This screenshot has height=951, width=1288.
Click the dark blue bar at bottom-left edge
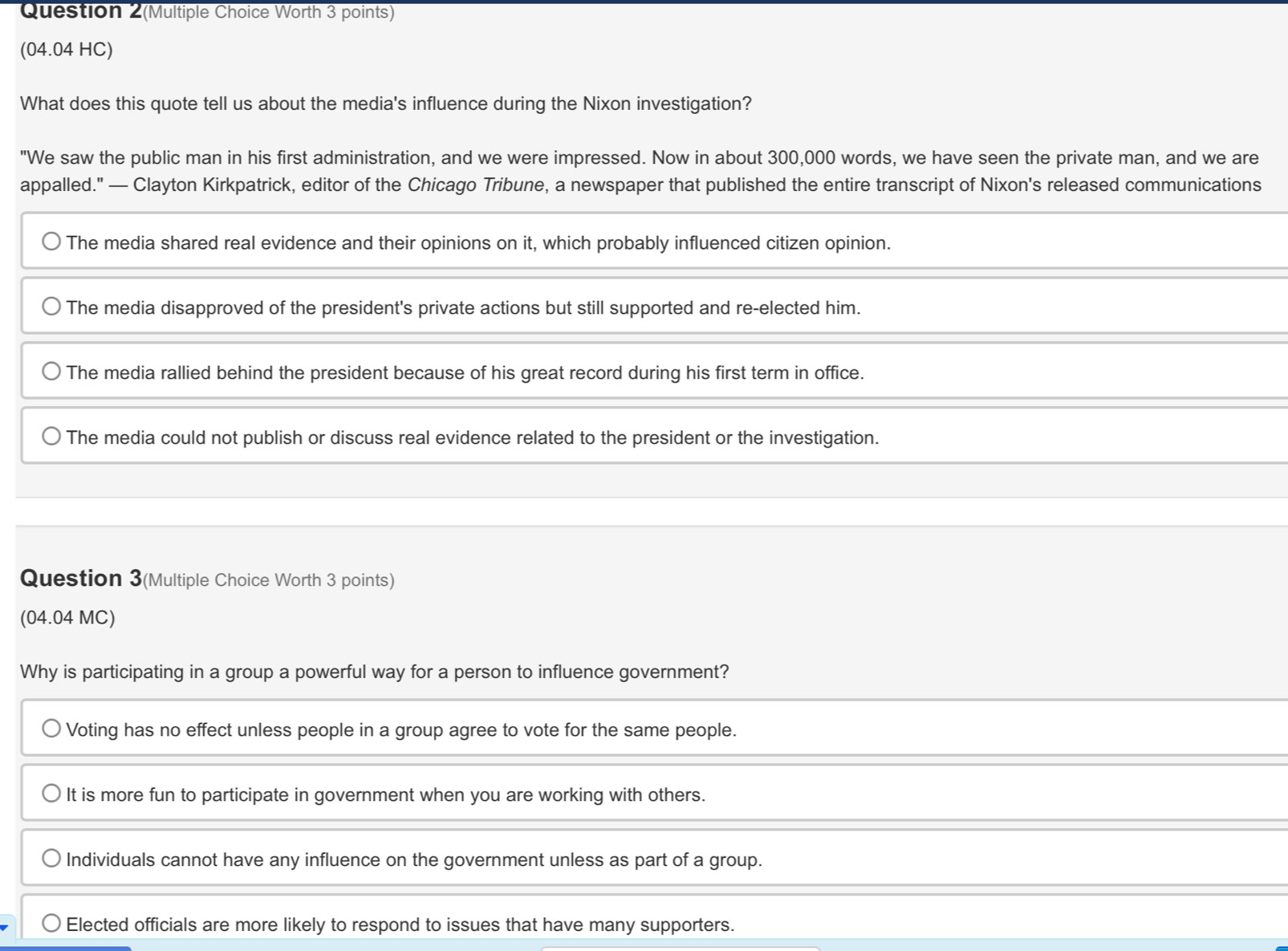click(x=64, y=949)
